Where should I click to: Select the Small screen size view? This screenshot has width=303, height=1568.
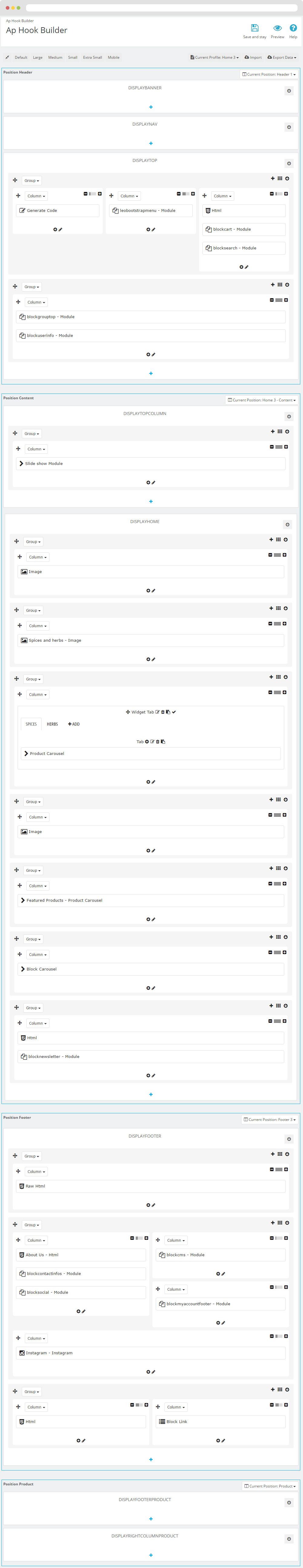pos(72,57)
